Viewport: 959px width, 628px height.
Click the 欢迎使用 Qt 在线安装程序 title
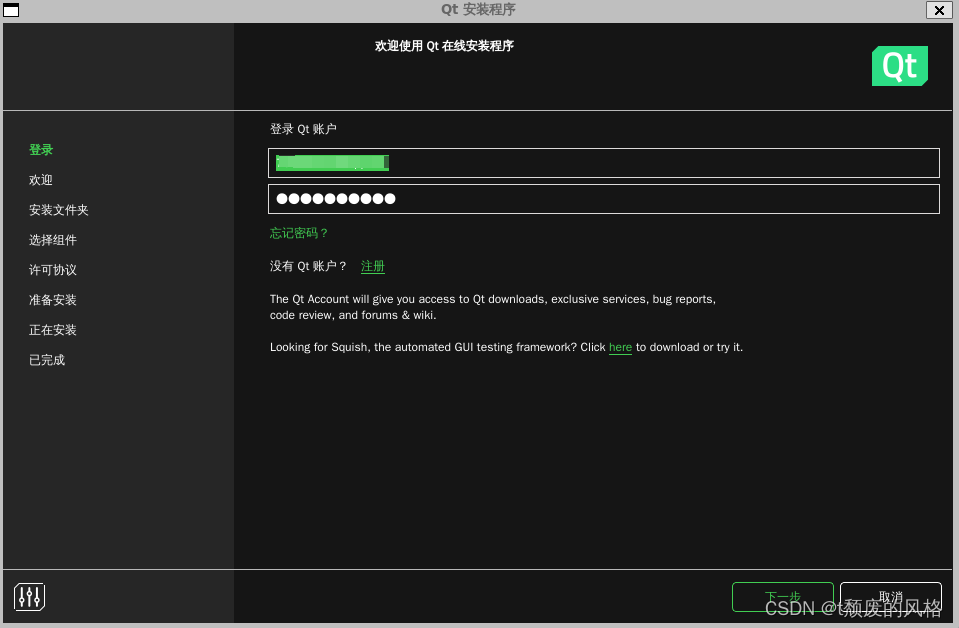coord(444,46)
